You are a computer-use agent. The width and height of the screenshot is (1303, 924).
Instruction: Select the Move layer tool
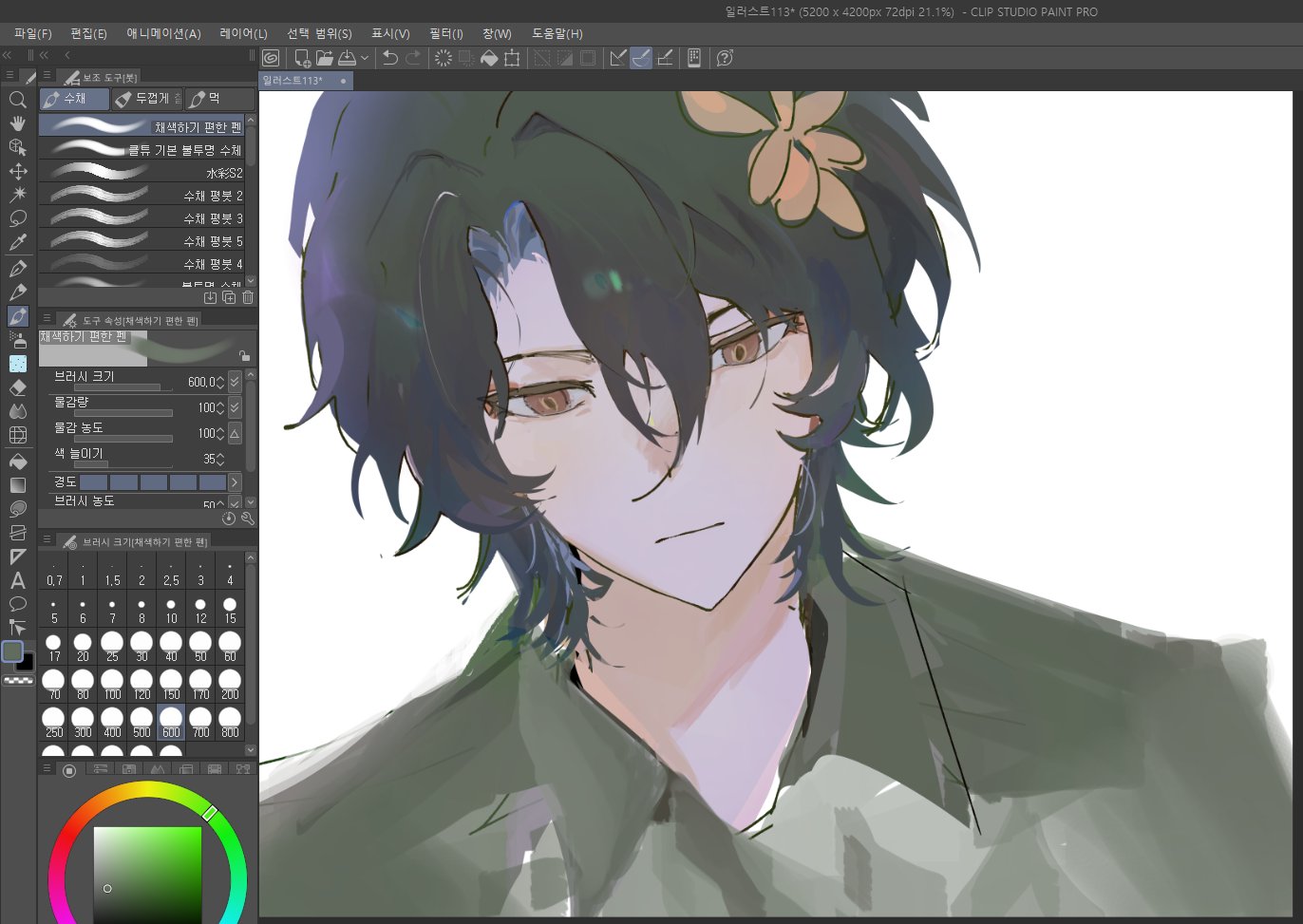[x=17, y=171]
